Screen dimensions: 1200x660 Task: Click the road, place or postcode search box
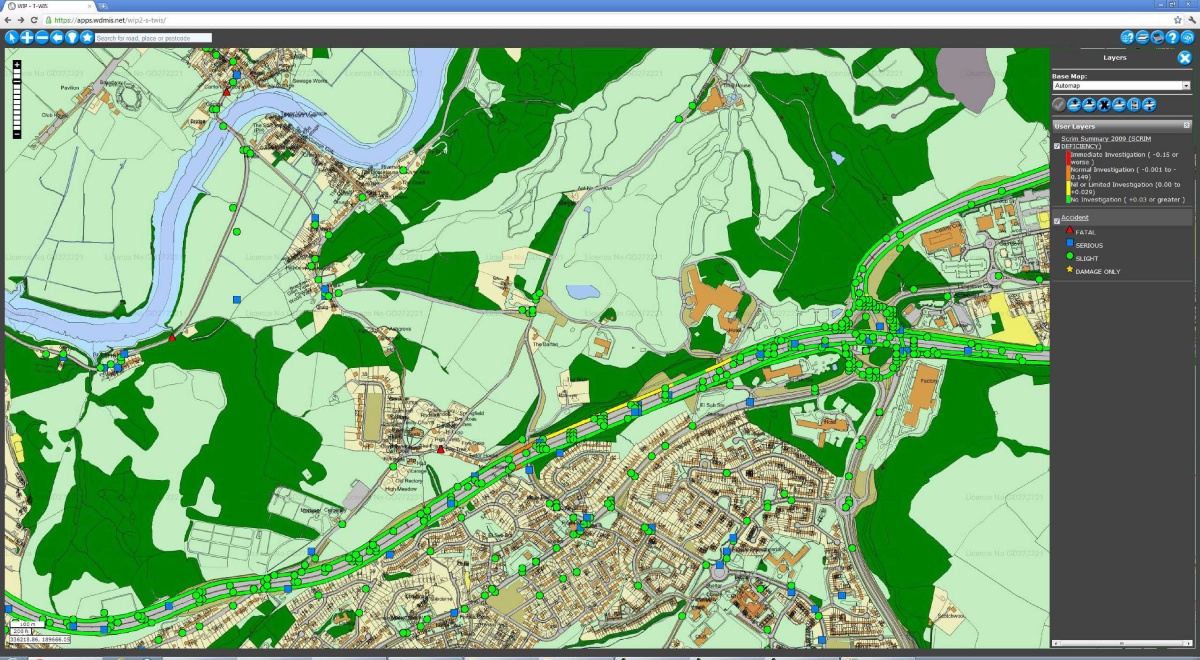point(153,38)
